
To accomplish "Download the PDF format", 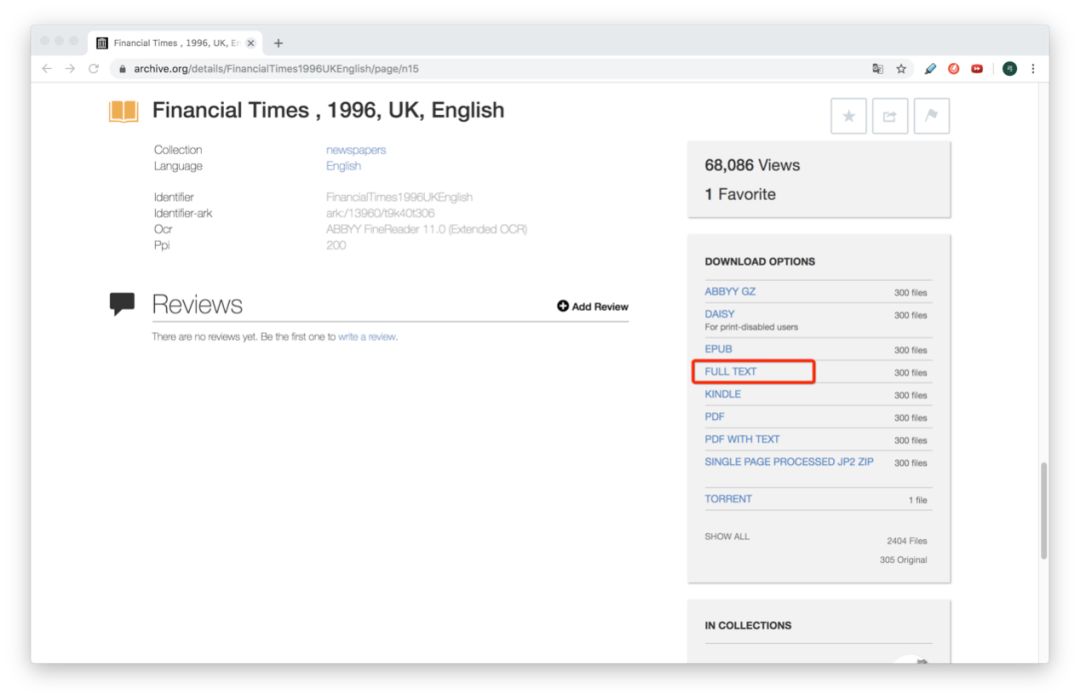I will click(x=714, y=417).
